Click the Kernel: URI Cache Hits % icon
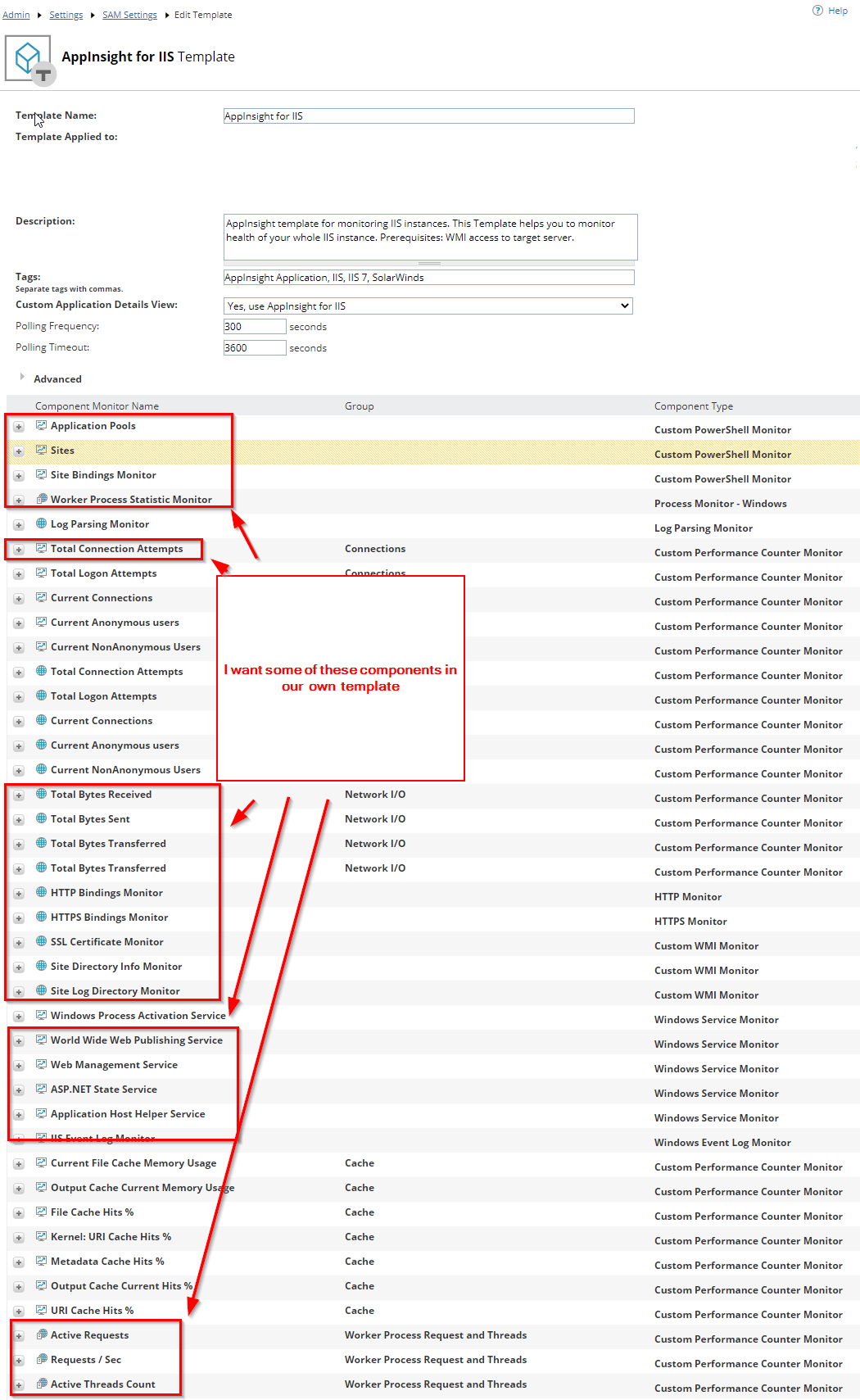The image size is (860, 1400). pos(41,1236)
